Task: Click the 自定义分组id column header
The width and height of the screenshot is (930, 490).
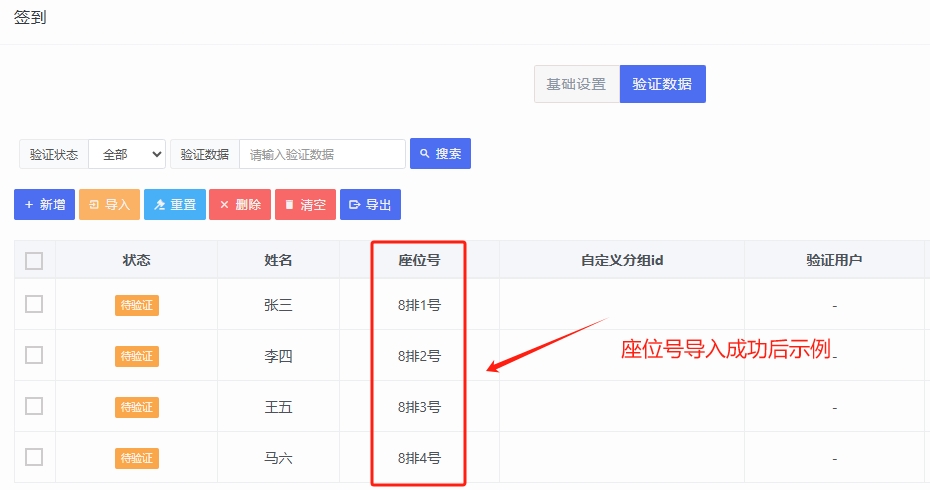Action: point(622,260)
